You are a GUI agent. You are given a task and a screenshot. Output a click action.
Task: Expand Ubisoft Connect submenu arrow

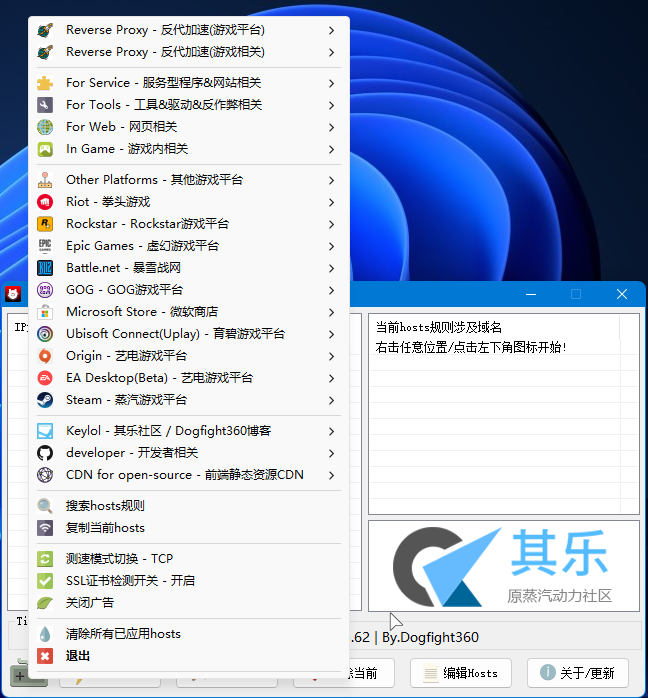point(331,334)
